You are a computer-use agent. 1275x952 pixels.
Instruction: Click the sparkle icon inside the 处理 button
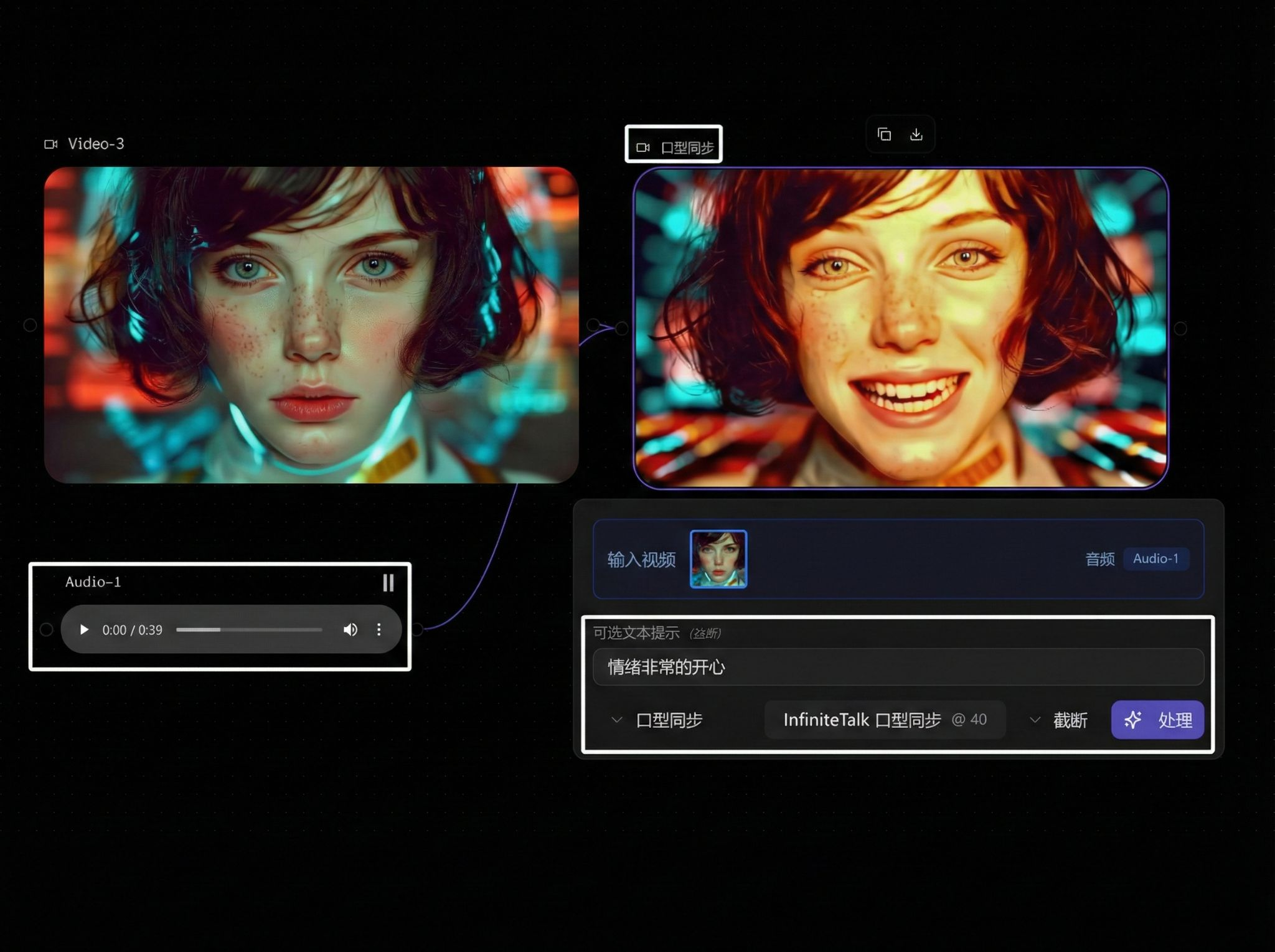pos(1134,720)
